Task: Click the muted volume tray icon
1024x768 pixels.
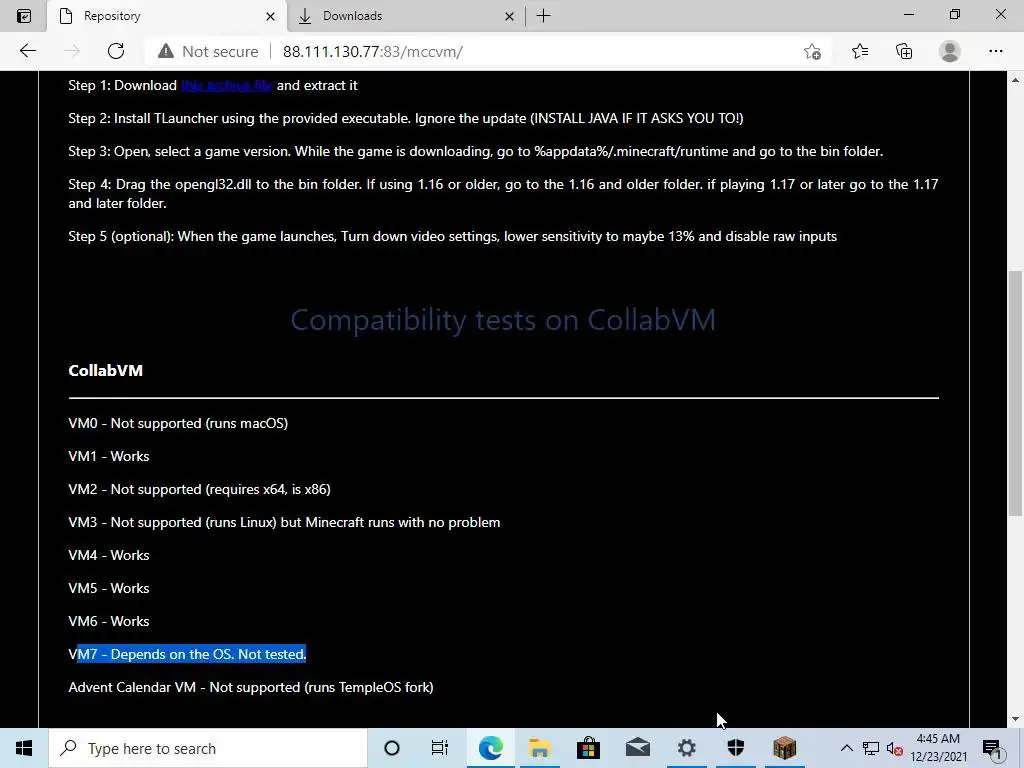Action: tap(895, 748)
